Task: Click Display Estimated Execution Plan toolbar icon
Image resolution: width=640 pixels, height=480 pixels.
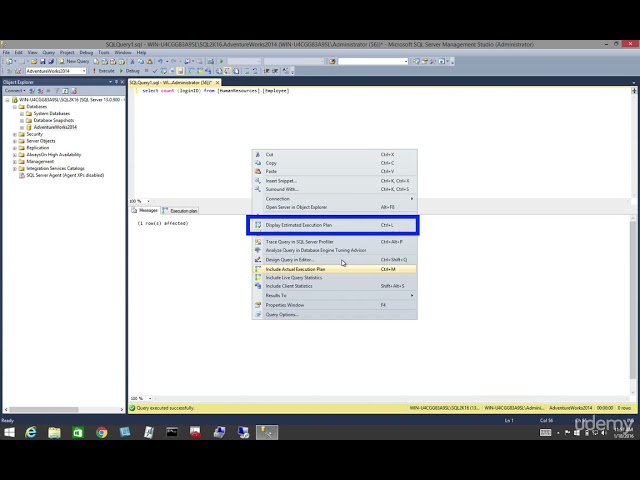Action: 164,71
